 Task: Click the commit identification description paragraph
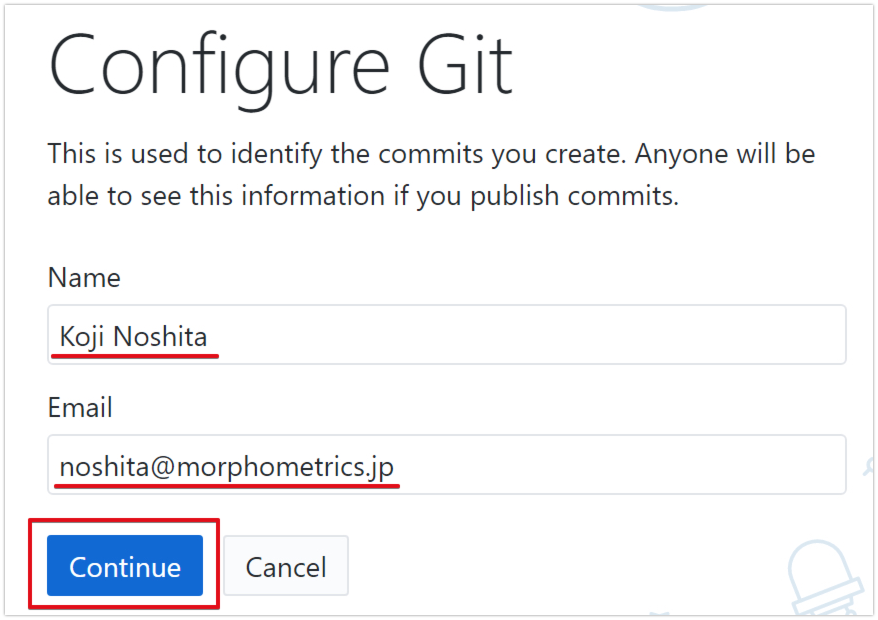[x=431, y=175]
